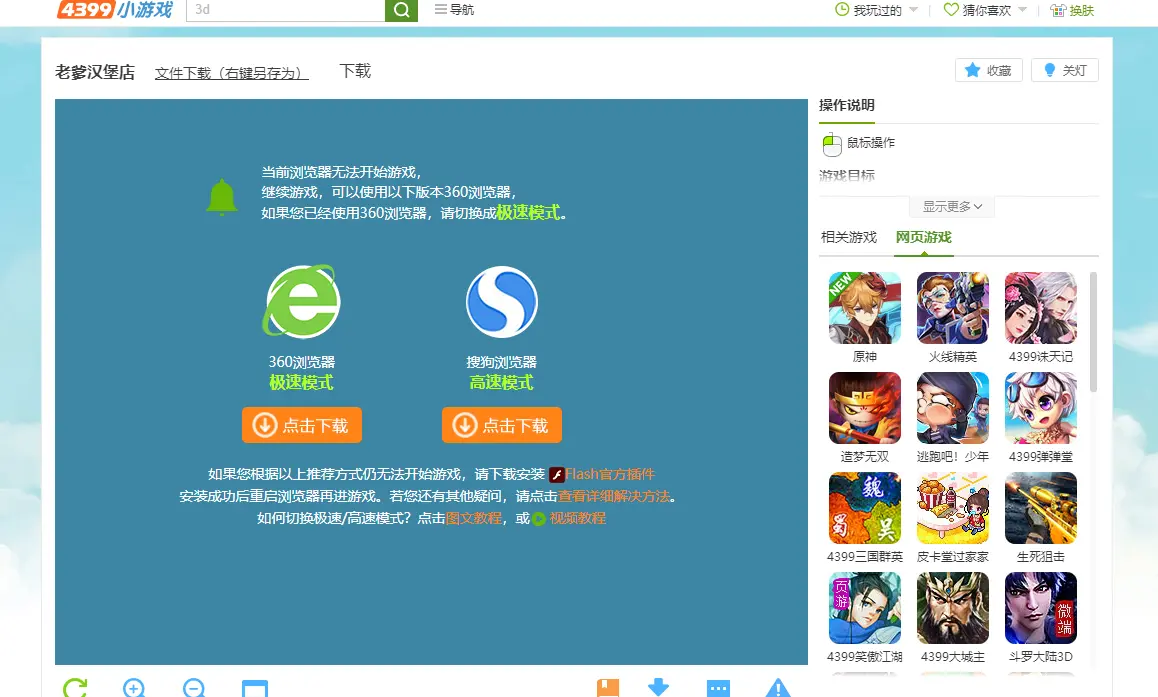Expand the 我玩过的 dropdown

pos(914,10)
